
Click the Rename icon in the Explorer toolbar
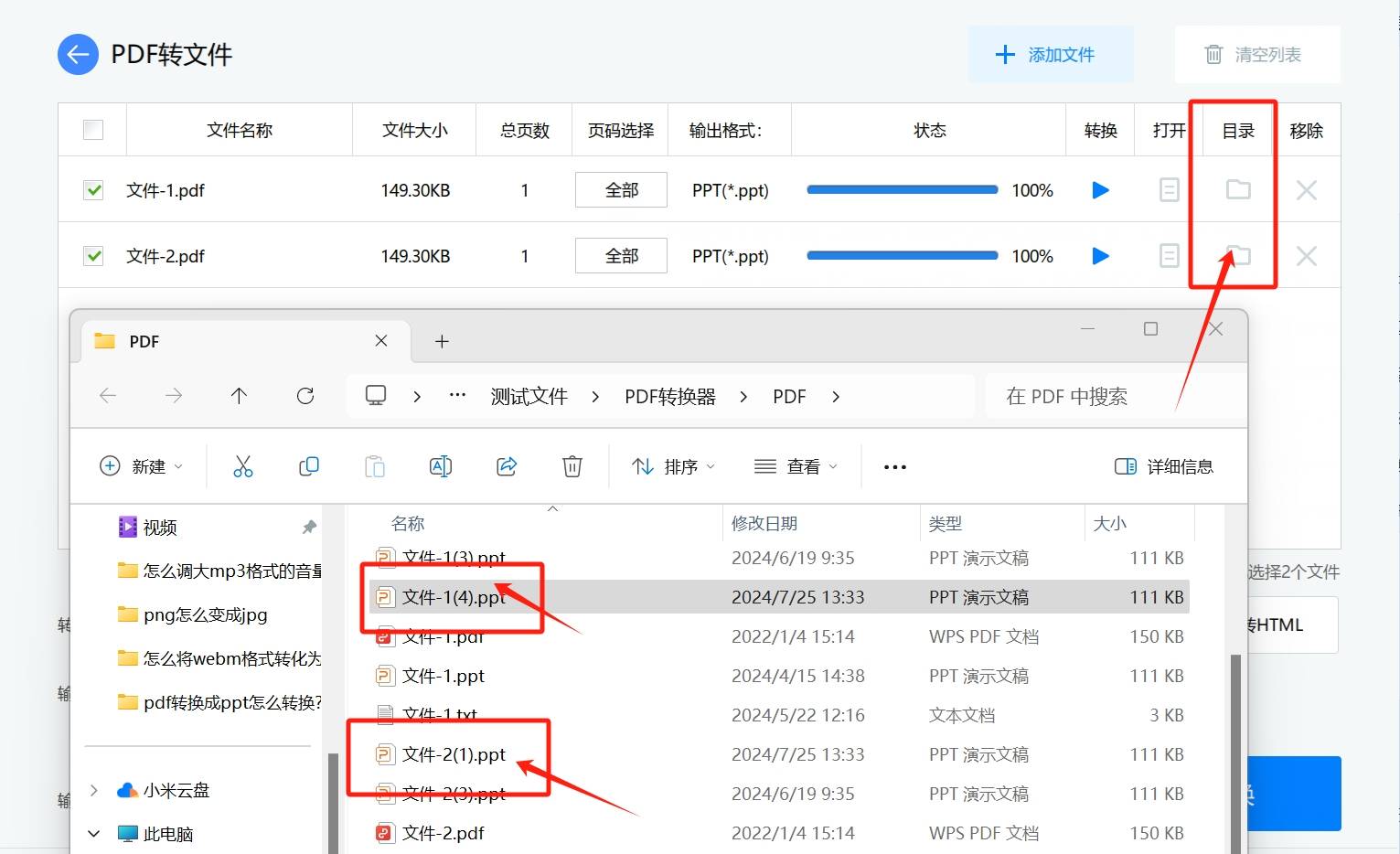pos(441,466)
